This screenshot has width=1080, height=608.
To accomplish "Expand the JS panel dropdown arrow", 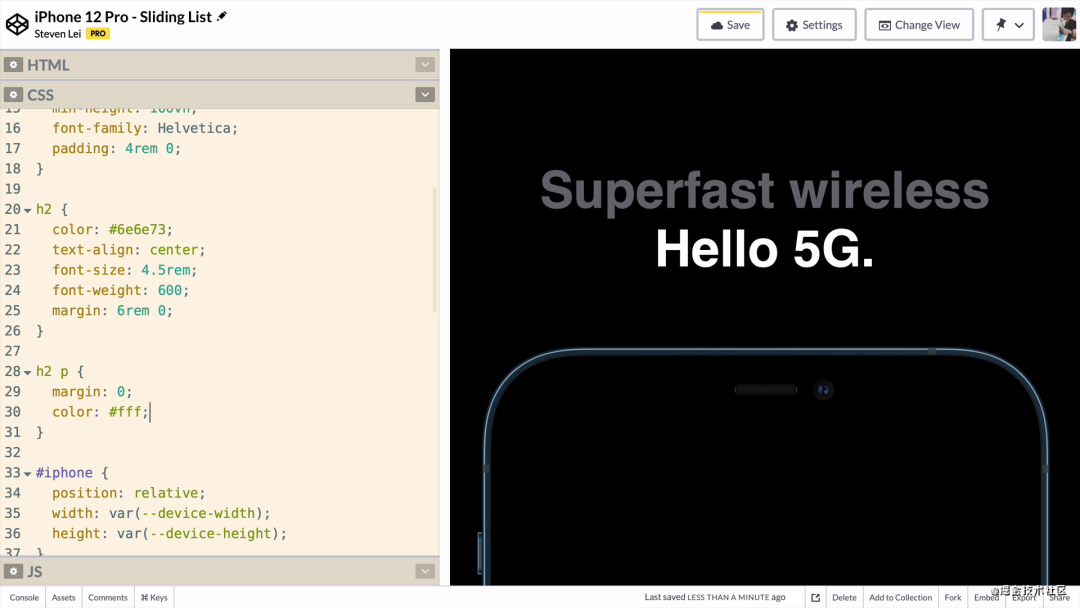I will [x=425, y=572].
